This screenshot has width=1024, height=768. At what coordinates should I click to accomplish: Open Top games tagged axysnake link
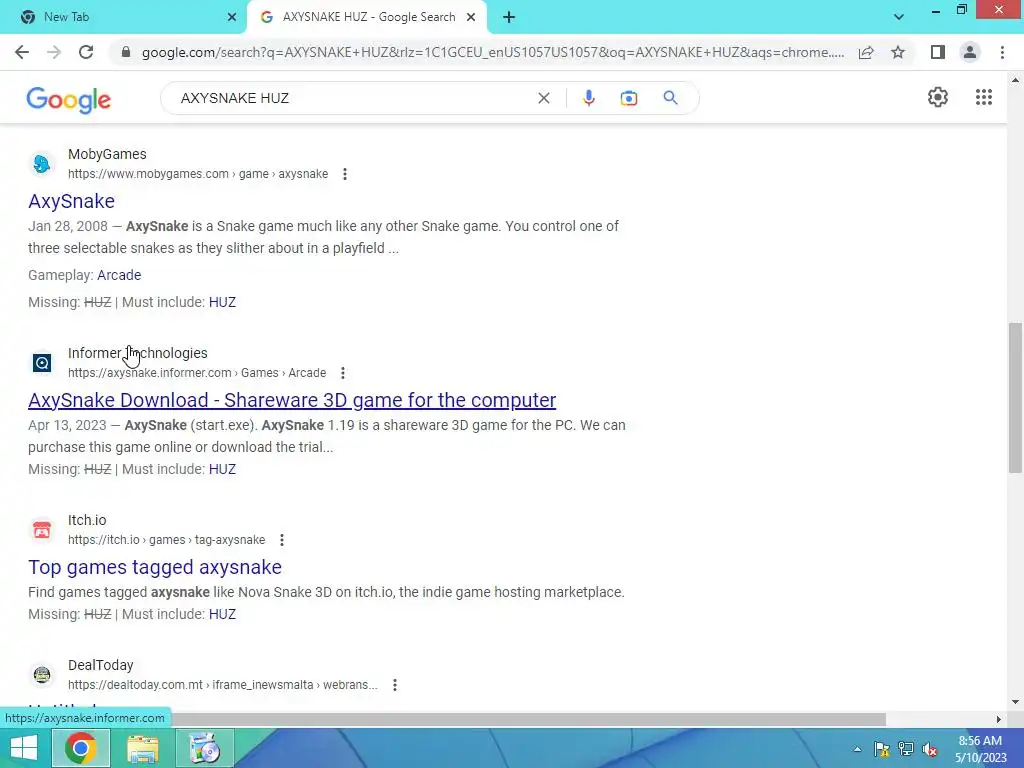pyautogui.click(x=155, y=567)
